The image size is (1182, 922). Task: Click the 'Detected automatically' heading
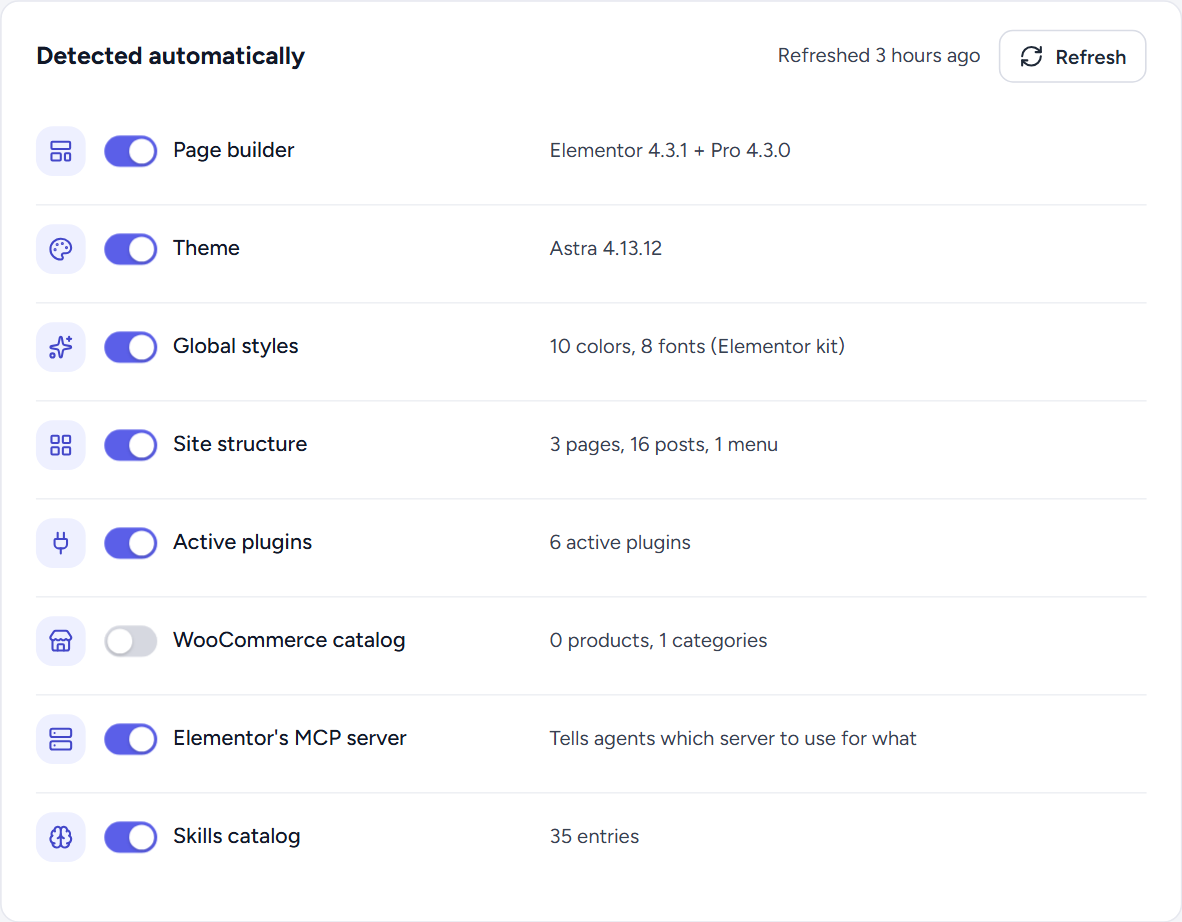point(170,56)
